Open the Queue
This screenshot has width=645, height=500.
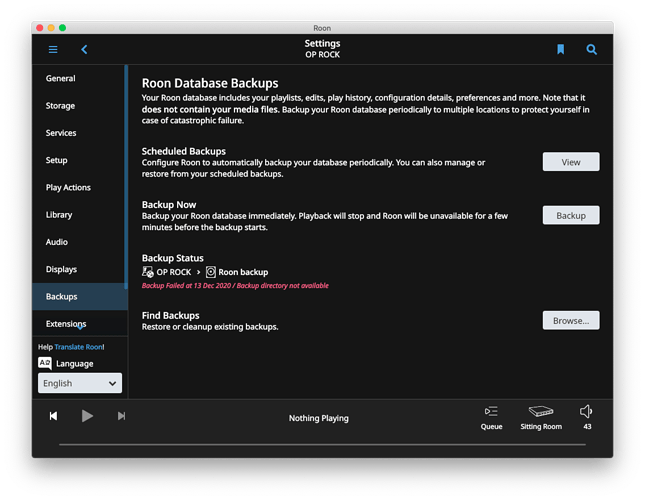pyautogui.click(x=491, y=418)
